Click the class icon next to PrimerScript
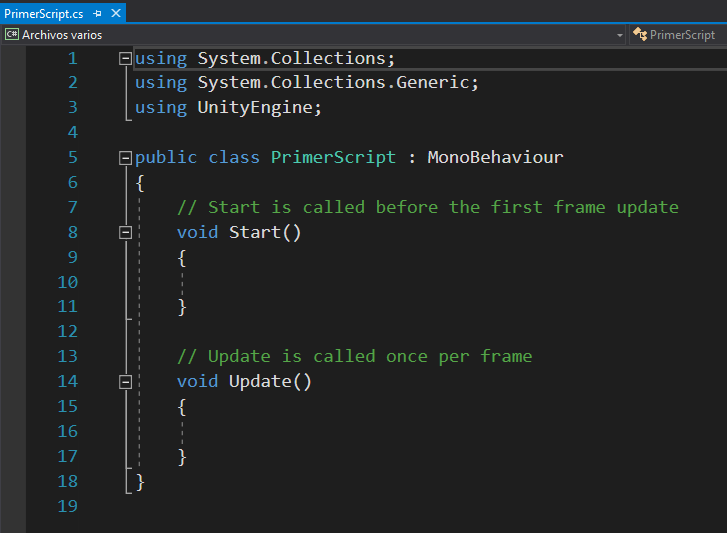 click(x=639, y=34)
